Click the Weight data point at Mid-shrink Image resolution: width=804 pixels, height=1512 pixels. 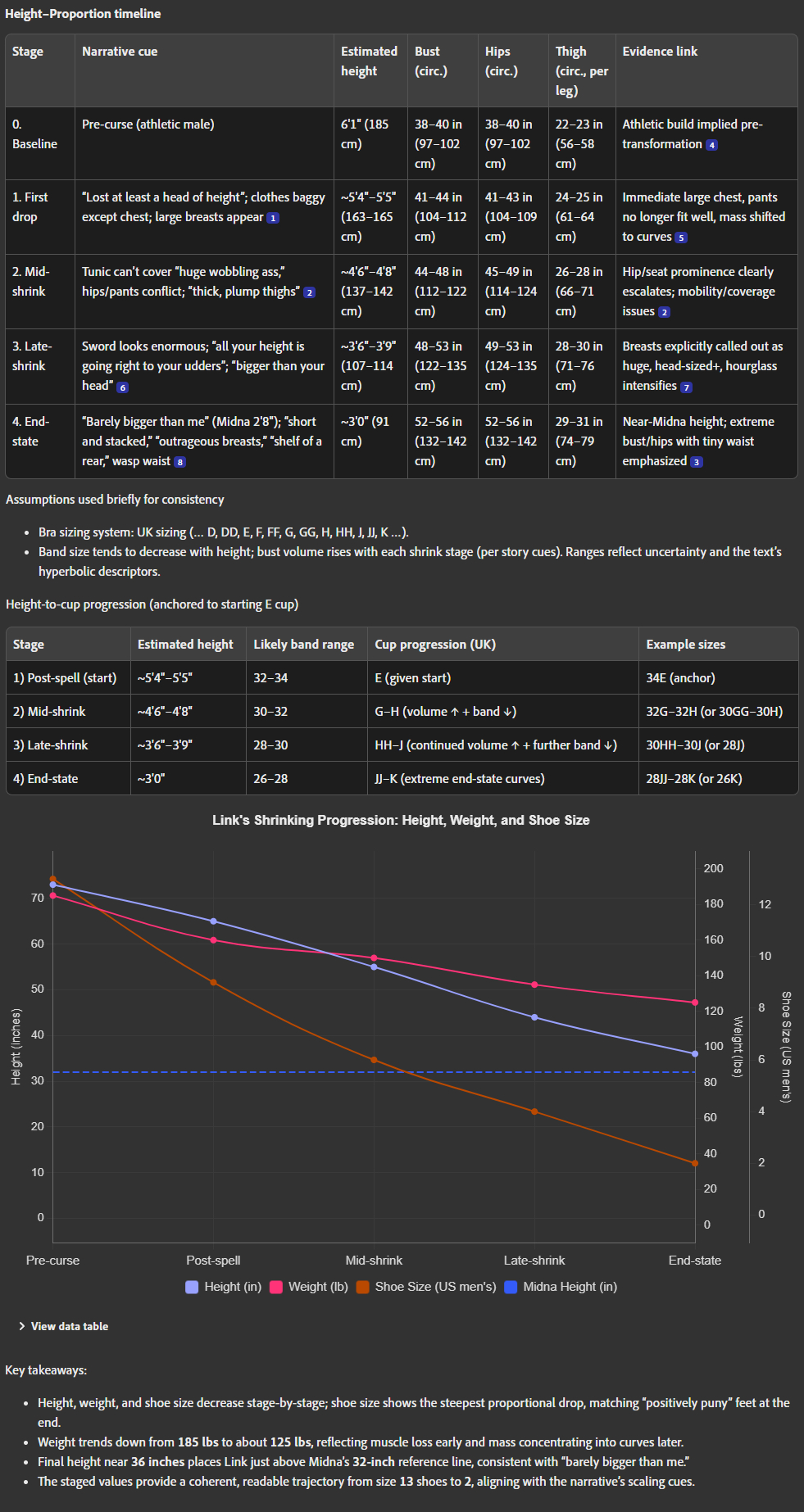point(374,957)
